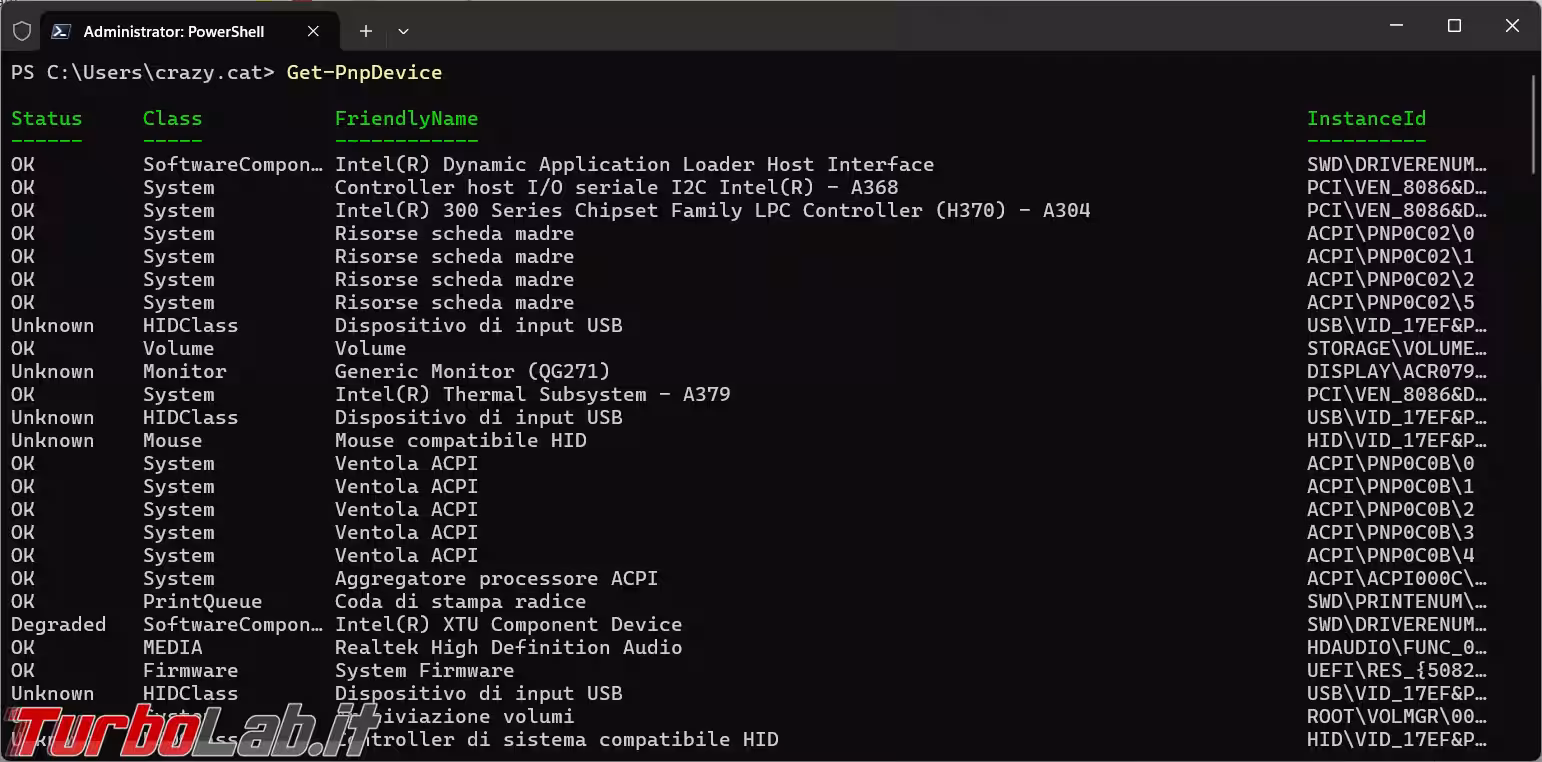Click the Get-PnpDevice command text
This screenshot has width=1542, height=762.
click(x=364, y=72)
